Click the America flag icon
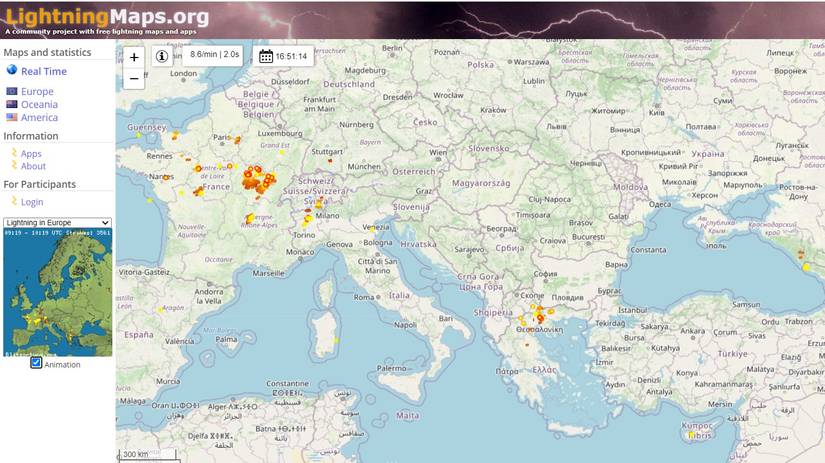 pos(12,117)
